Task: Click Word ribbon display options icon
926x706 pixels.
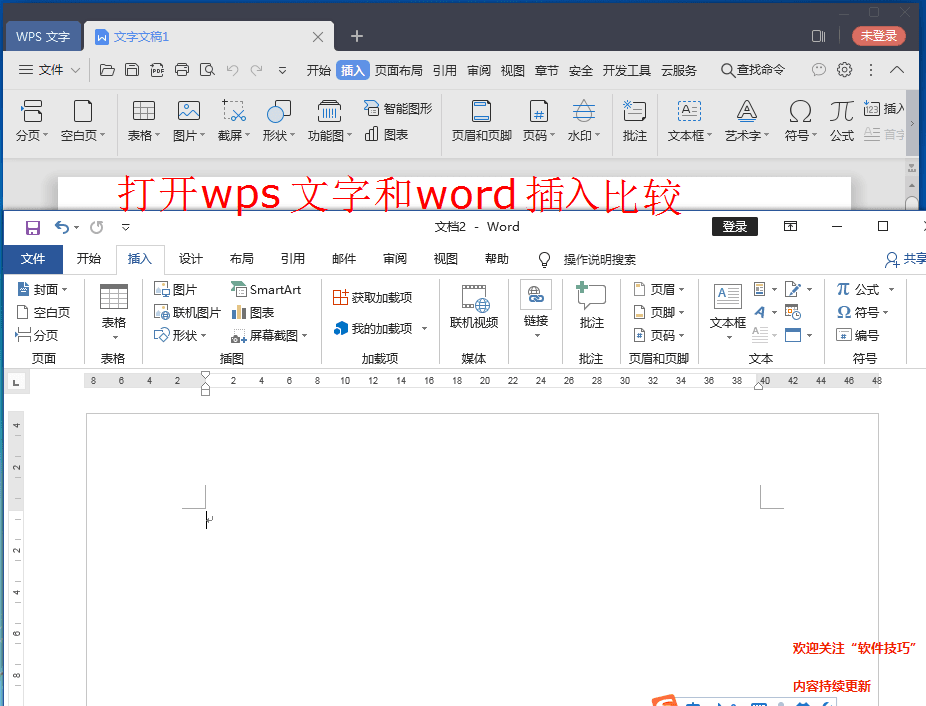Action: (x=790, y=226)
